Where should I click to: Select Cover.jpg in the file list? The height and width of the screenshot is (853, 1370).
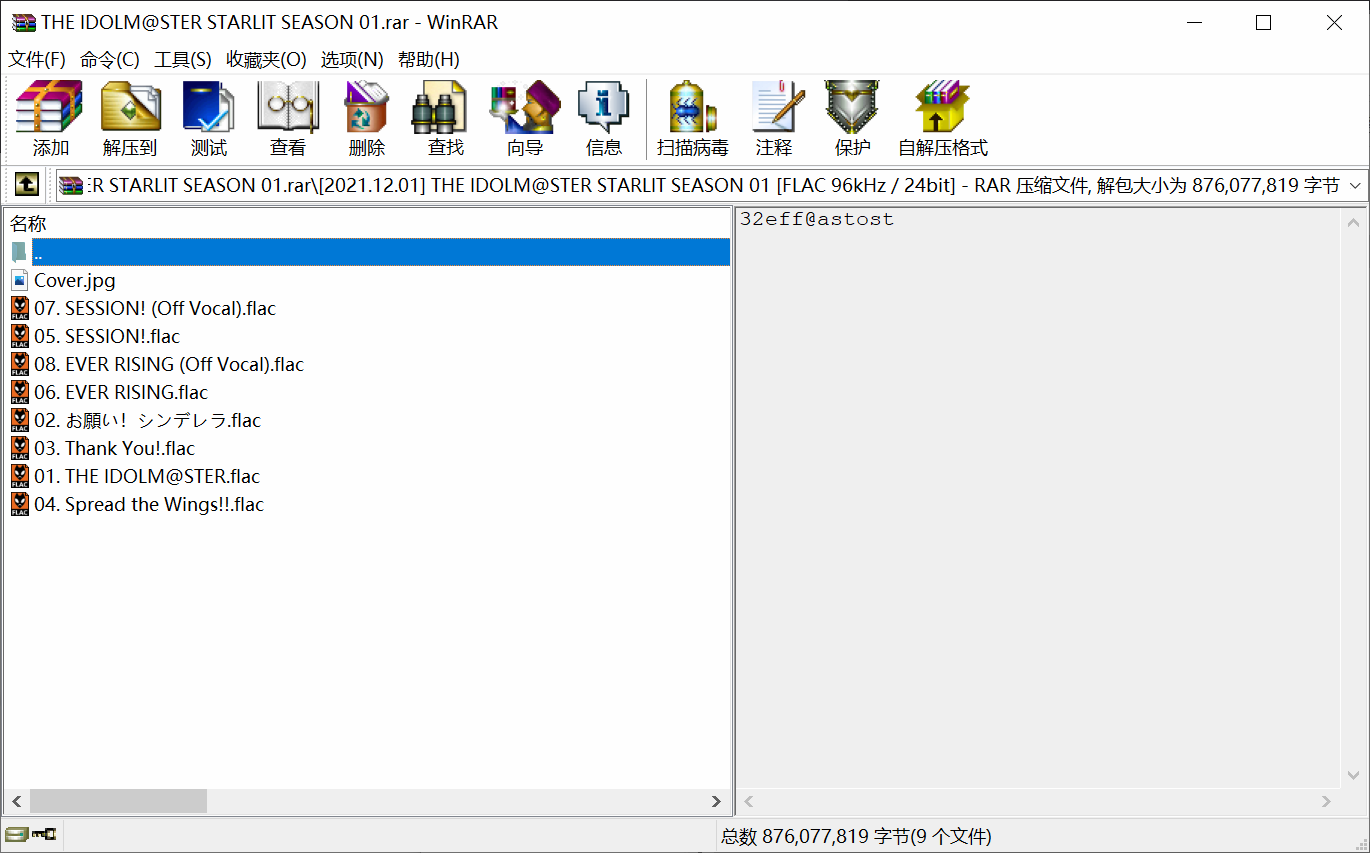[74, 281]
